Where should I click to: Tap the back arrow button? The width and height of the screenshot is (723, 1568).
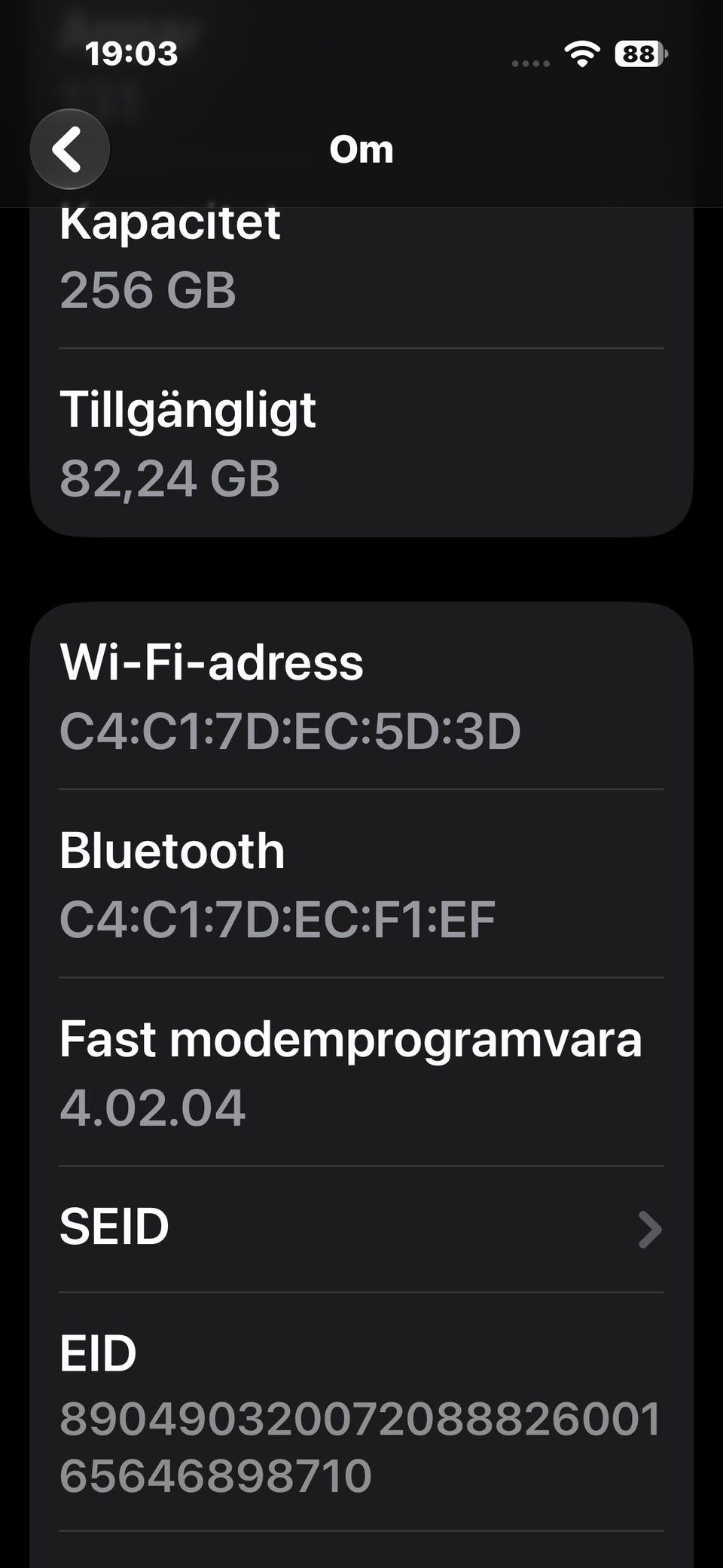(70, 149)
